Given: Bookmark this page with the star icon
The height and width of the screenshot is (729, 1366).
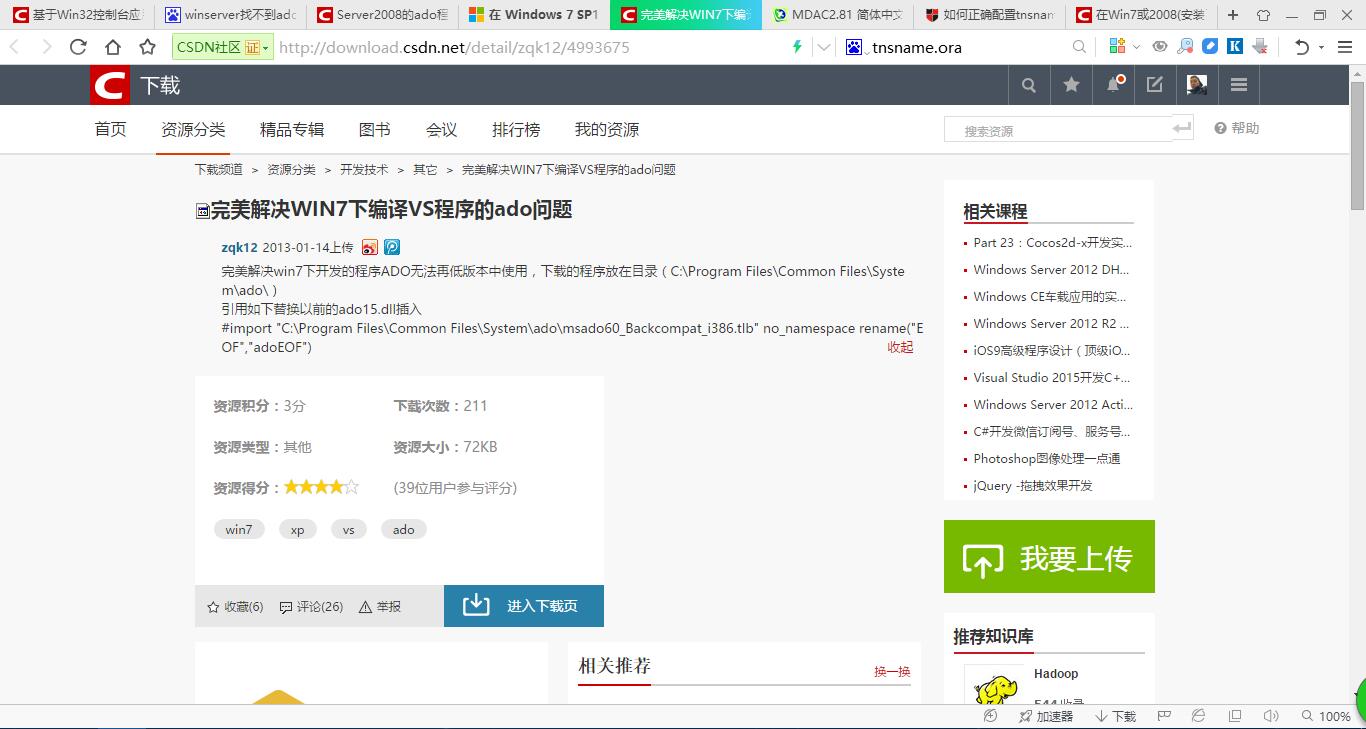Looking at the screenshot, I should (148, 47).
